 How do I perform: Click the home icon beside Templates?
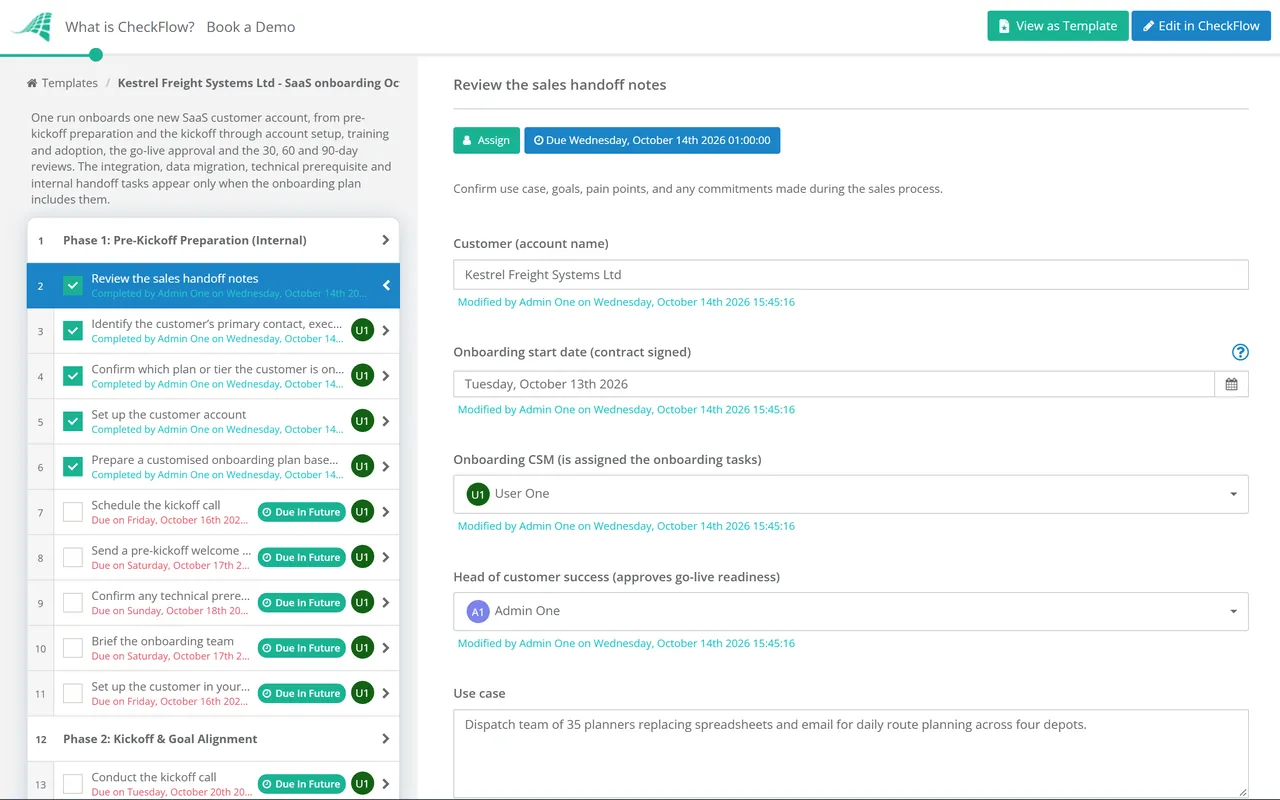pos(32,83)
